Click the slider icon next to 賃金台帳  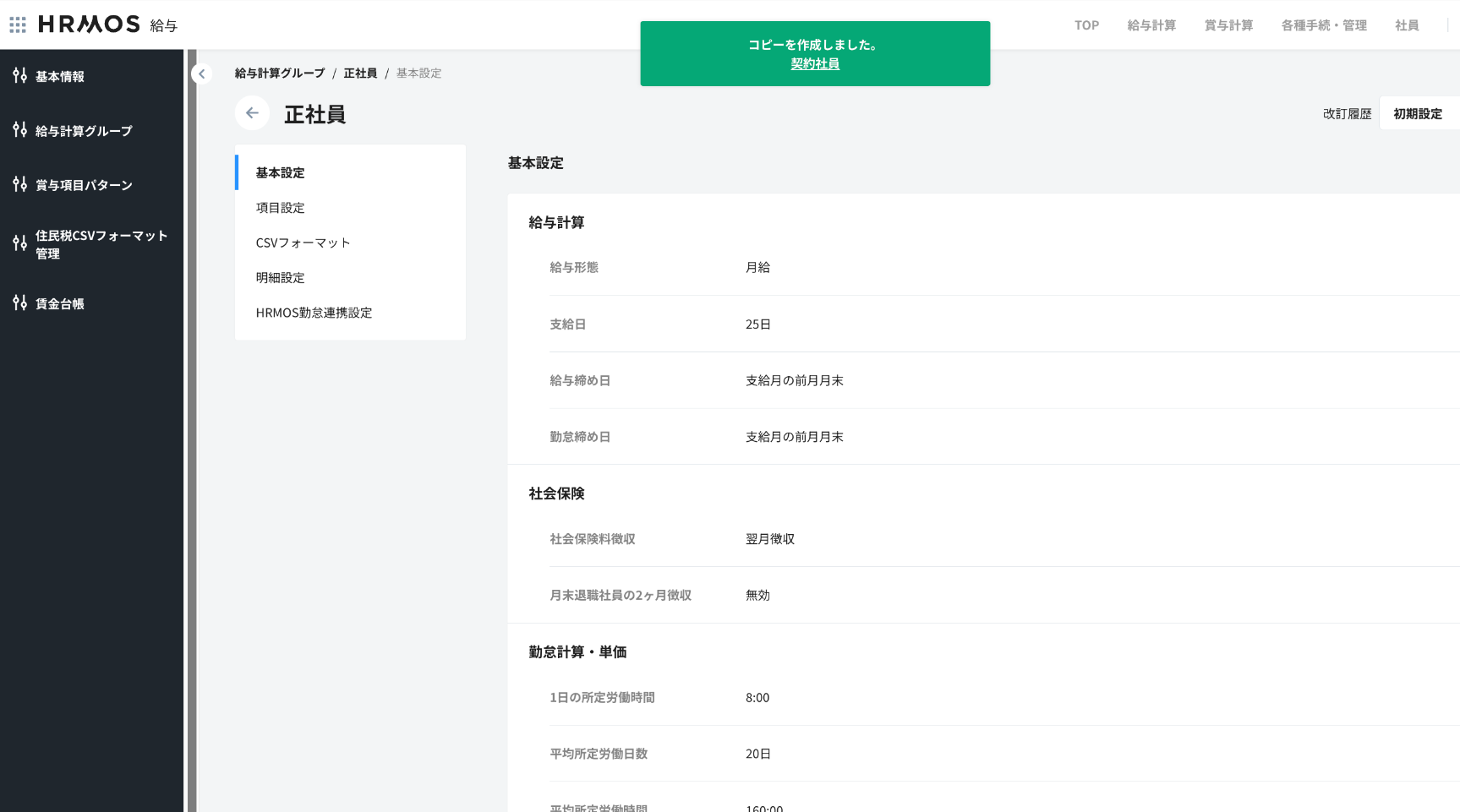19,303
